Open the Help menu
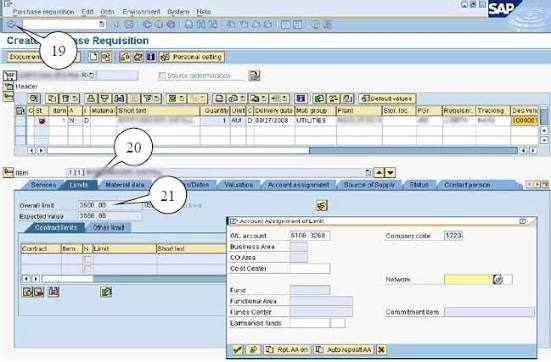 tap(203, 12)
